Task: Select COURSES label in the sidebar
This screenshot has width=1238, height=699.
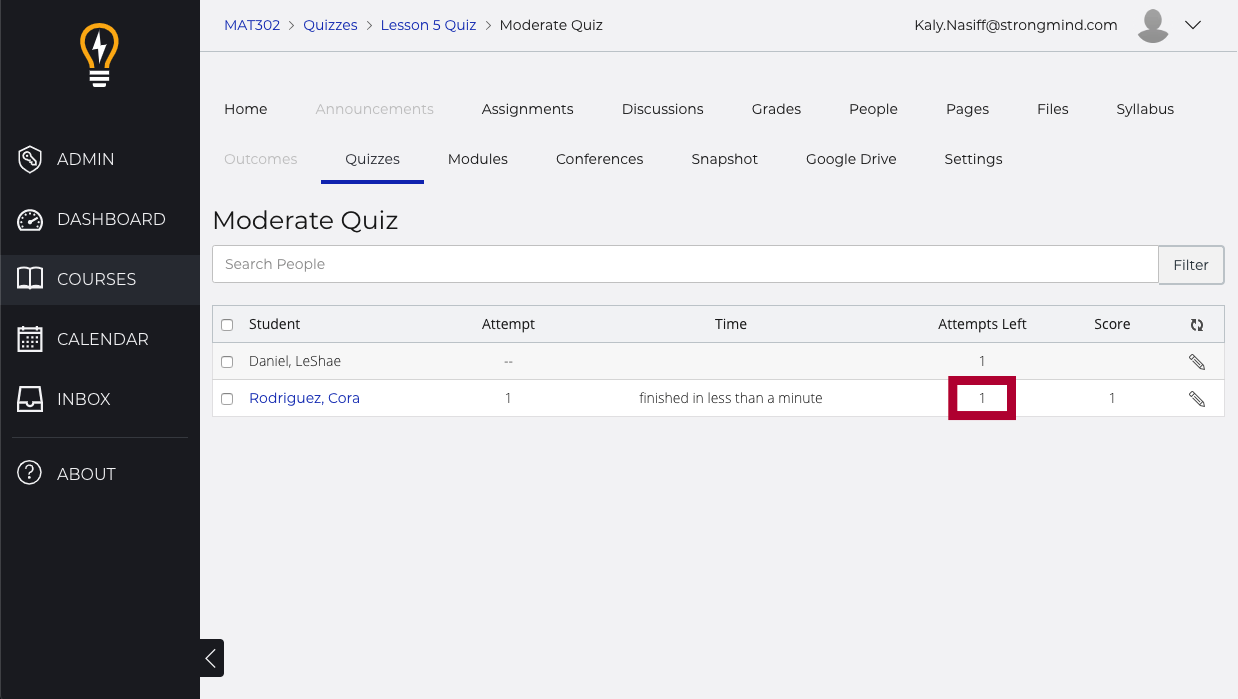Action: point(96,279)
